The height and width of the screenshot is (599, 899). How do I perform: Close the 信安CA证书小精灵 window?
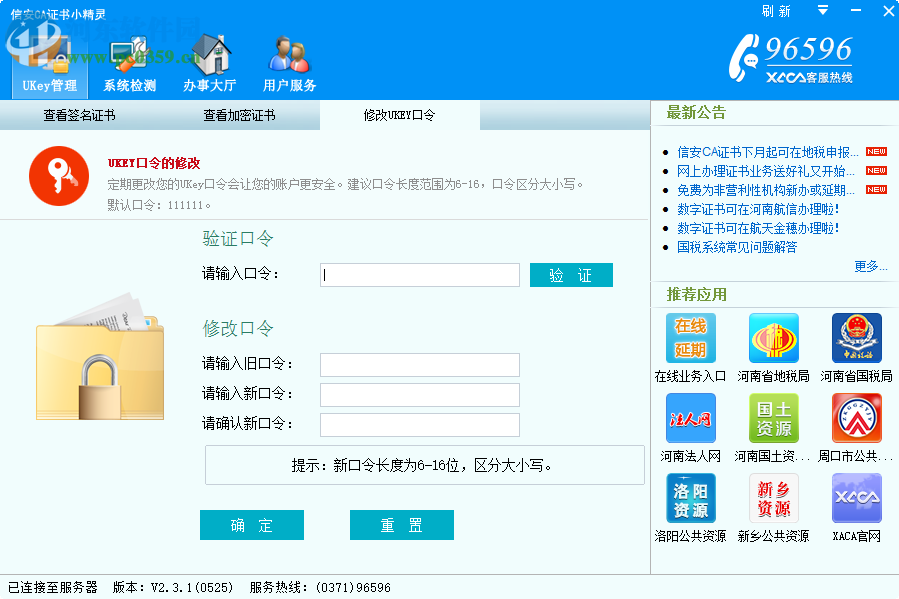[x=888, y=10]
